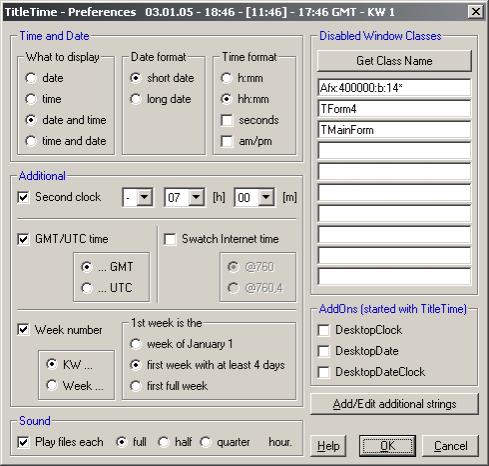Click the Get Class Name button
489x466 pixels.
point(394,61)
